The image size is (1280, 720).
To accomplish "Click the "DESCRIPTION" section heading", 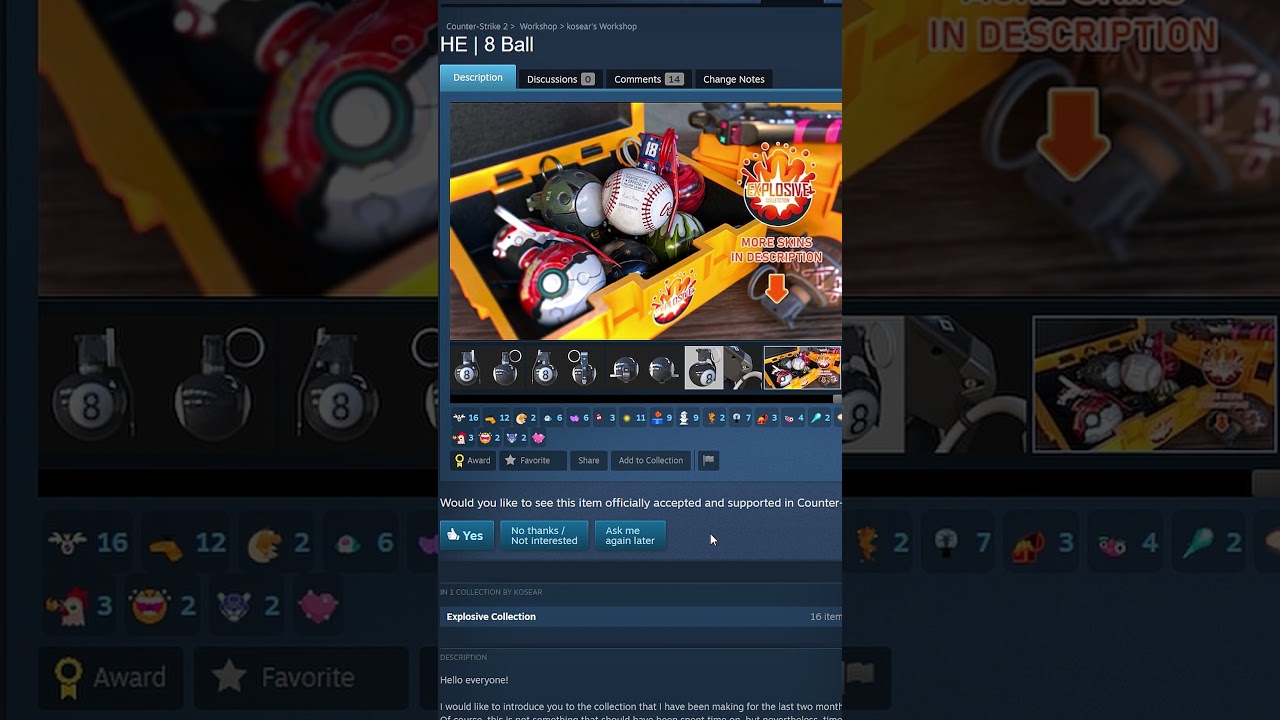I will (x=463, y=657).
